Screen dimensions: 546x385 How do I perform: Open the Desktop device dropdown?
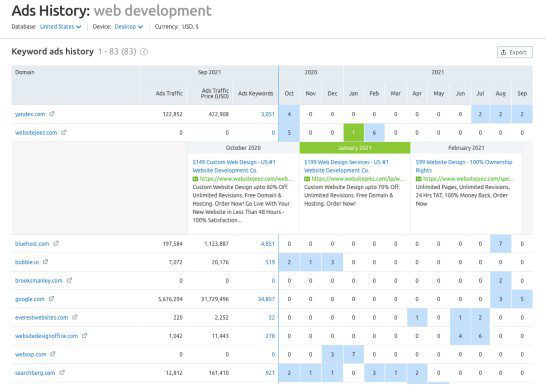[129, 27]
